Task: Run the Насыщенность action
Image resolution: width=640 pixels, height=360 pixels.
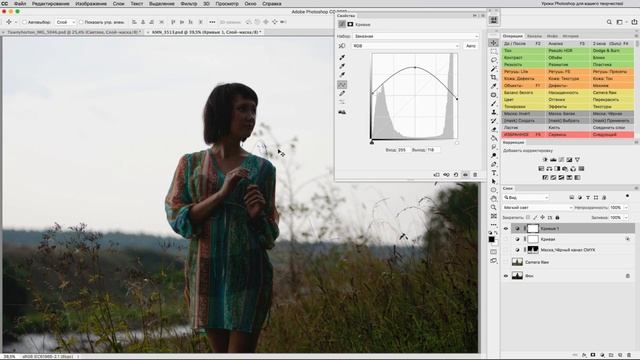Action: (568, 93)
